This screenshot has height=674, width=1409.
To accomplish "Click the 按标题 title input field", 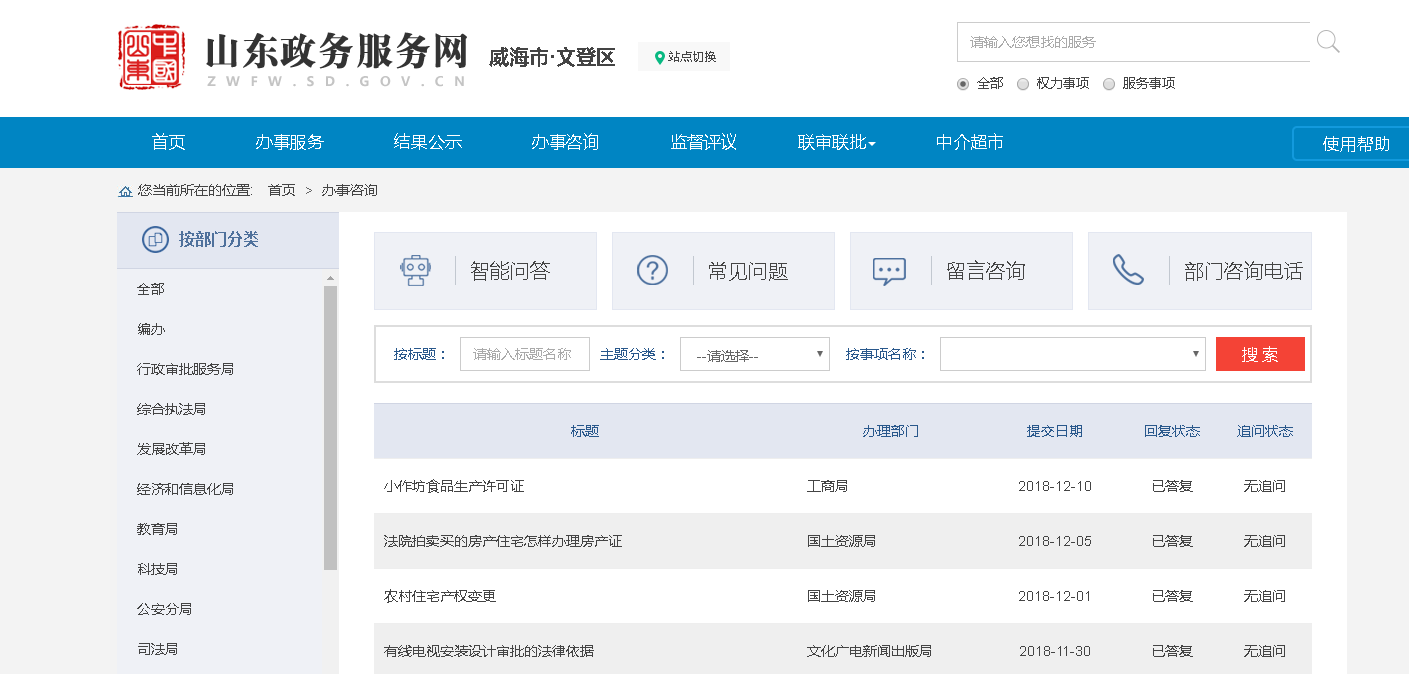I will (x=524, y=354).
